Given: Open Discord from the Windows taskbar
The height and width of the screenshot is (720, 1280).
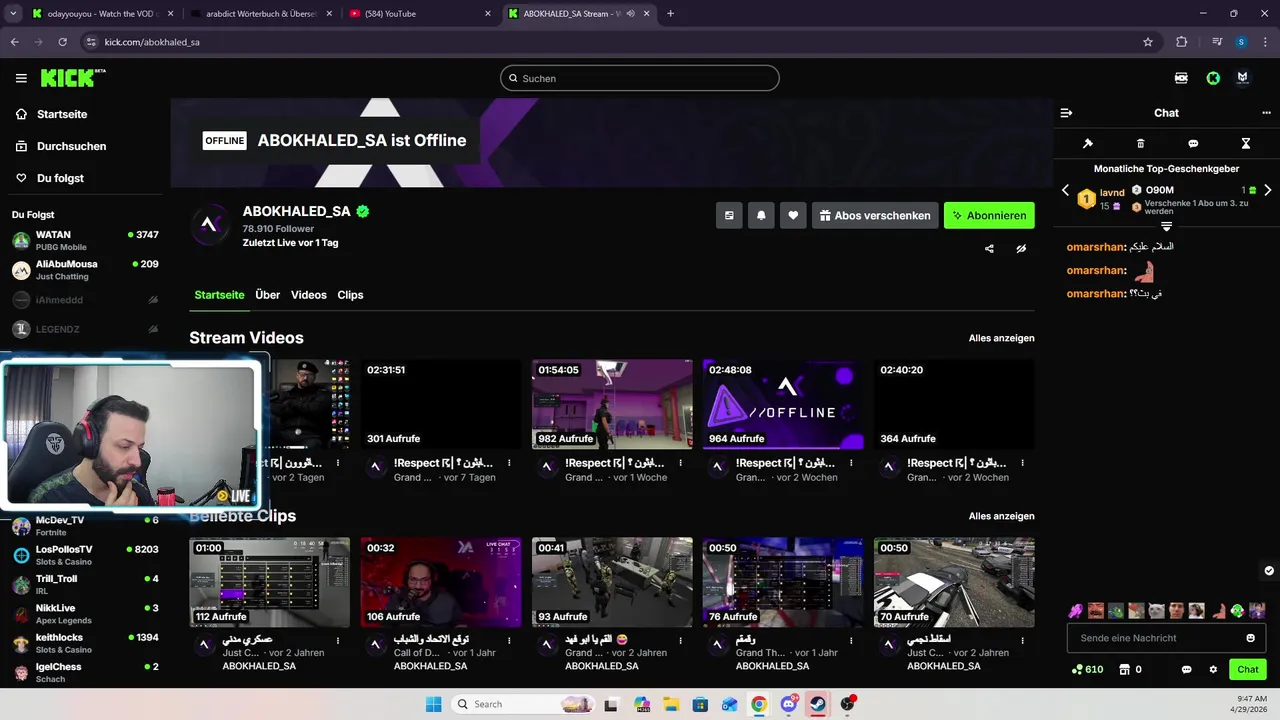Looking at the screenshot, I should point(789,704).
